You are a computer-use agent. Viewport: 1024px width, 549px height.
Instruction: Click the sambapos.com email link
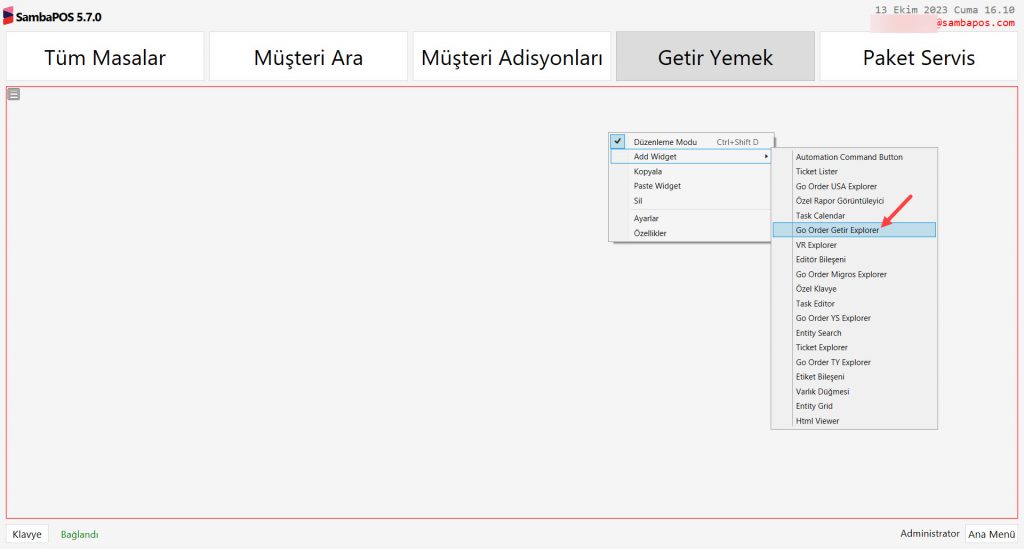(x=975, y=22)
